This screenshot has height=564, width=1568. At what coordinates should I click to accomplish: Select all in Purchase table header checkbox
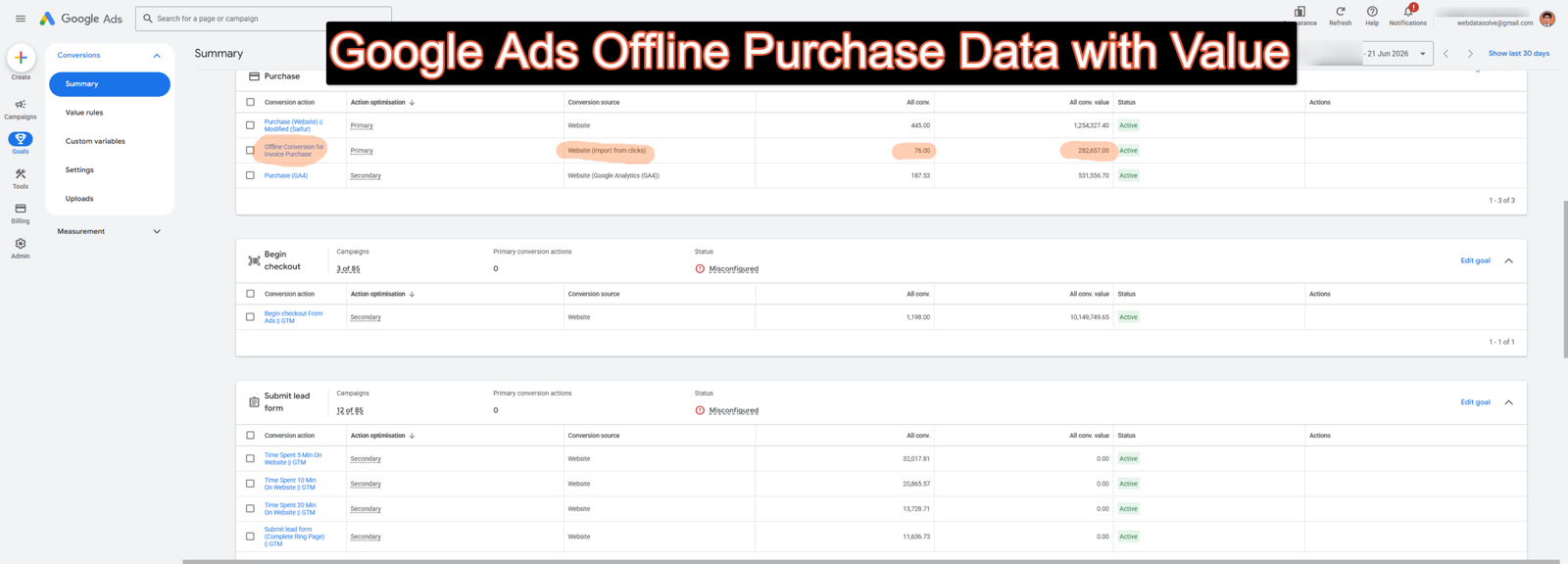250,102
